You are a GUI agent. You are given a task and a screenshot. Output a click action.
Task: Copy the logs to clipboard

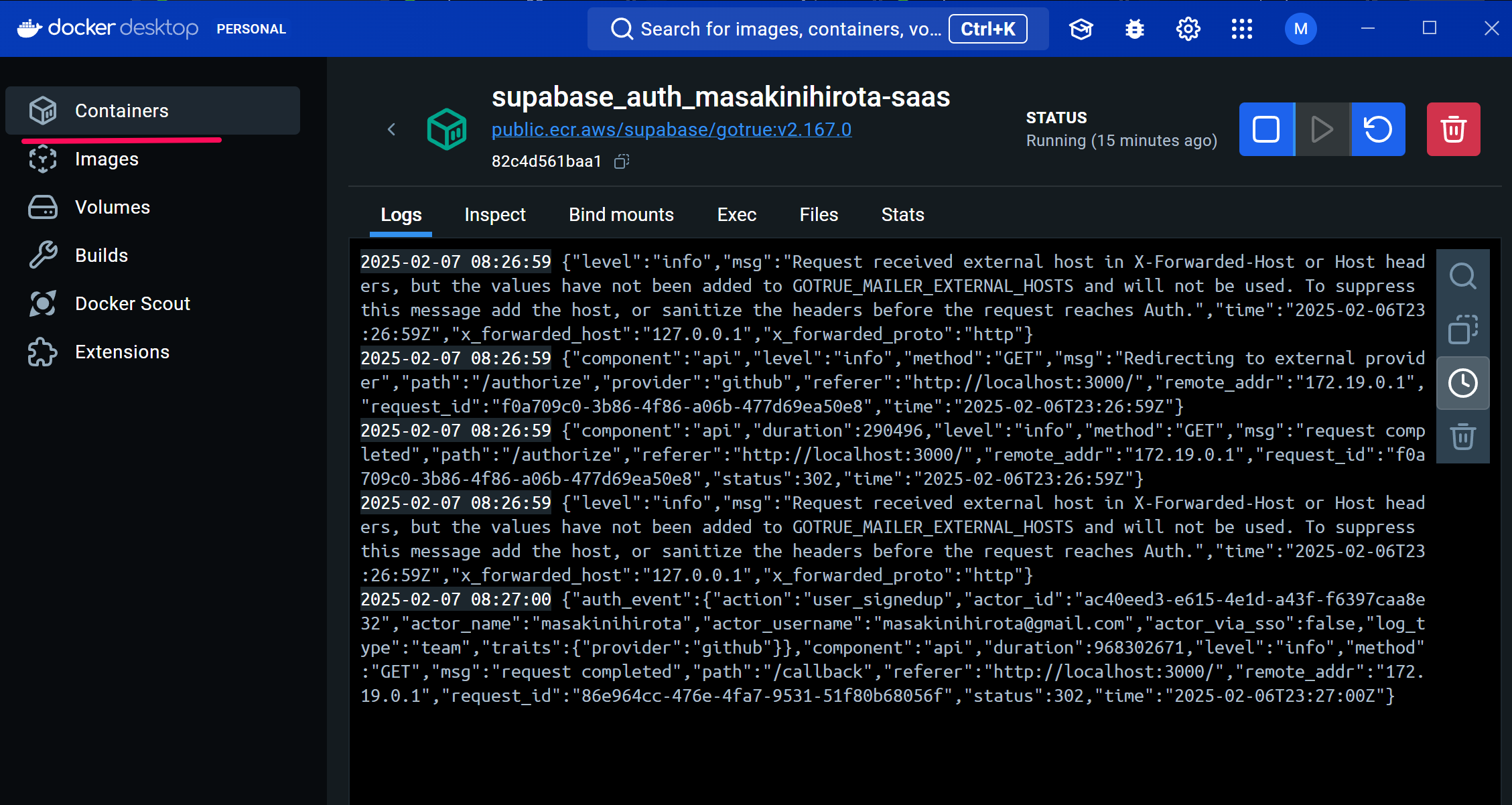click(1463, 330)
